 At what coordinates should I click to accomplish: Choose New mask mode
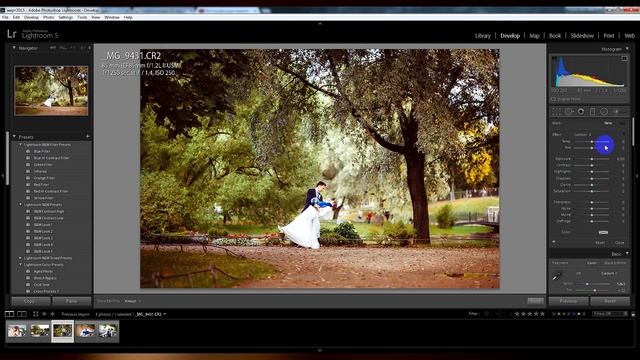[608, 123]
